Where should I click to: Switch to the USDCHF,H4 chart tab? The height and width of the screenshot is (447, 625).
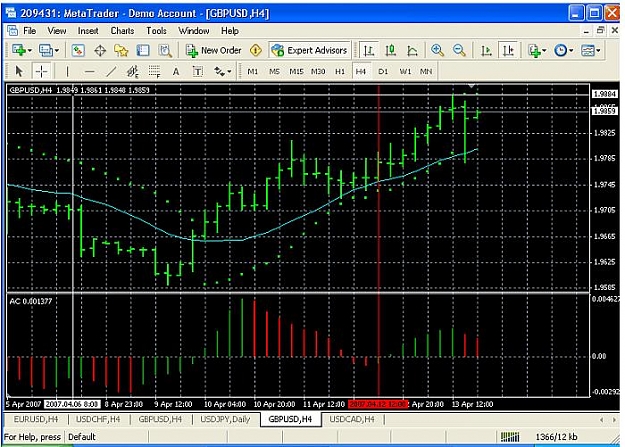point(98,419)
